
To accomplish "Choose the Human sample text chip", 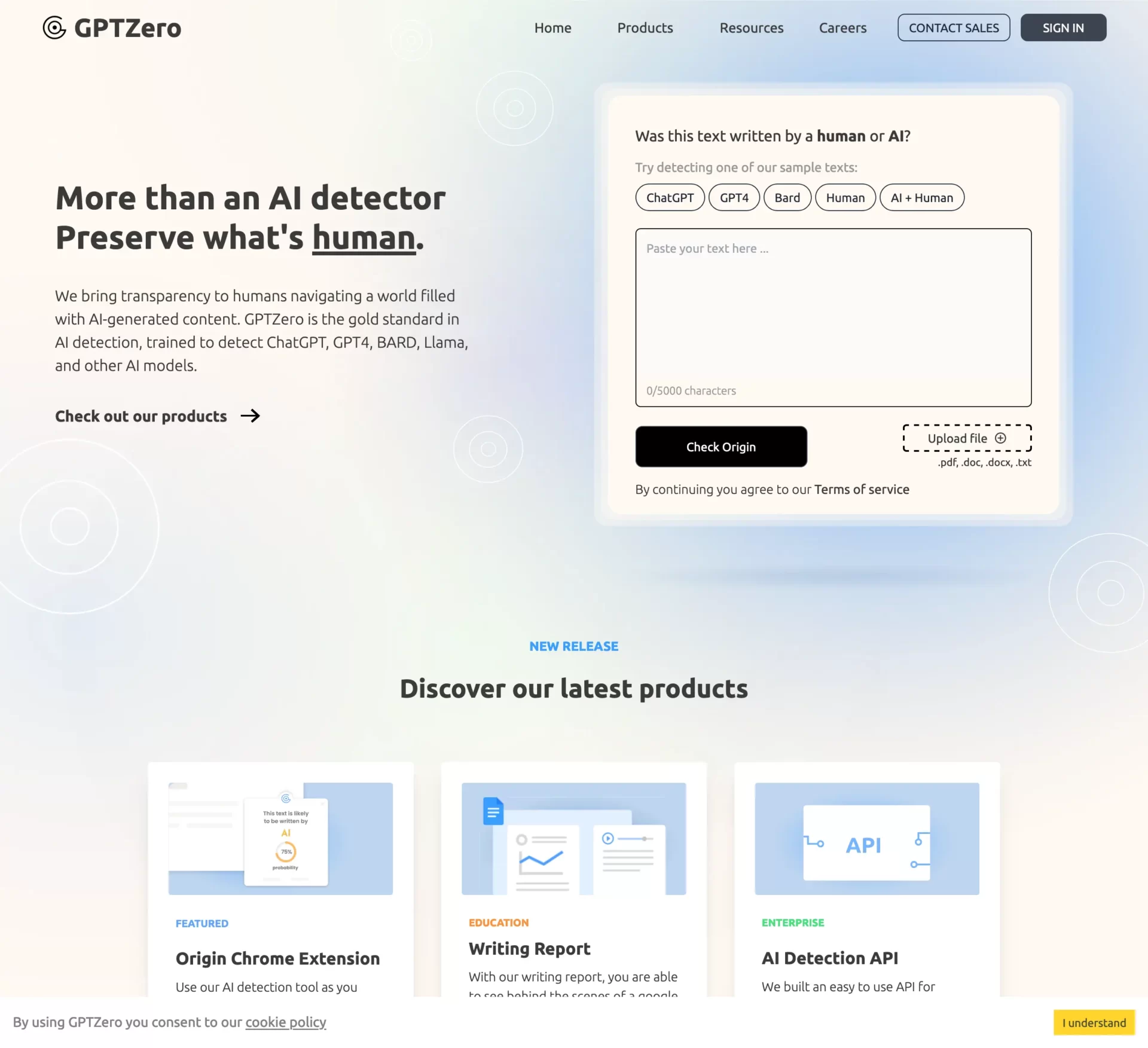I will point(845,197).
